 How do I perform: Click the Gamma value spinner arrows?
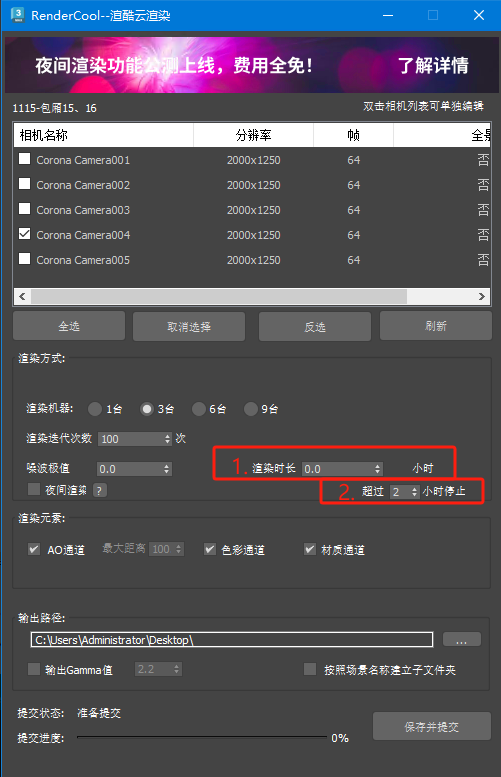coord(176,669)
